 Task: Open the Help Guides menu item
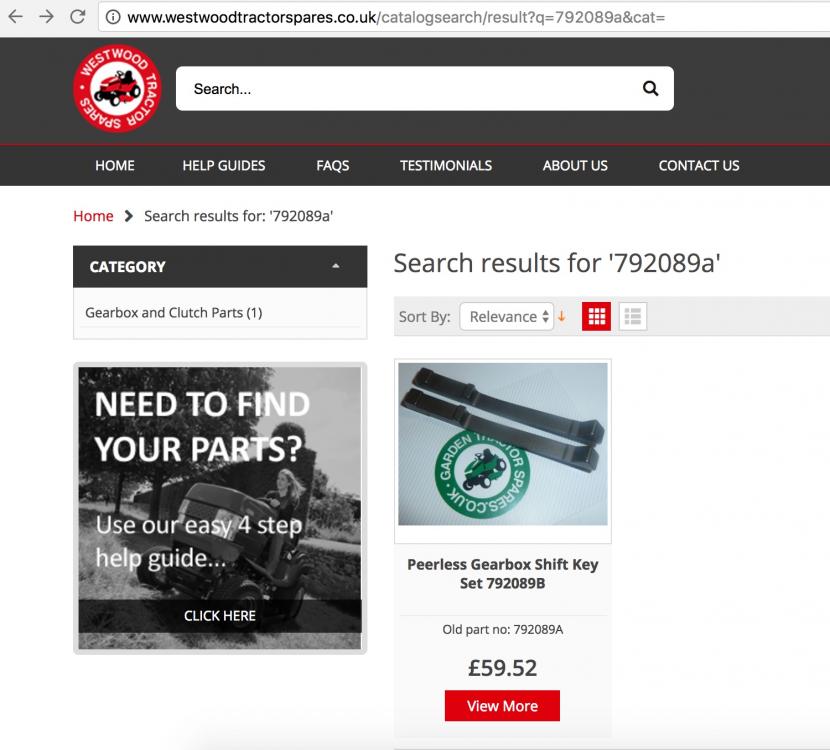224,166
